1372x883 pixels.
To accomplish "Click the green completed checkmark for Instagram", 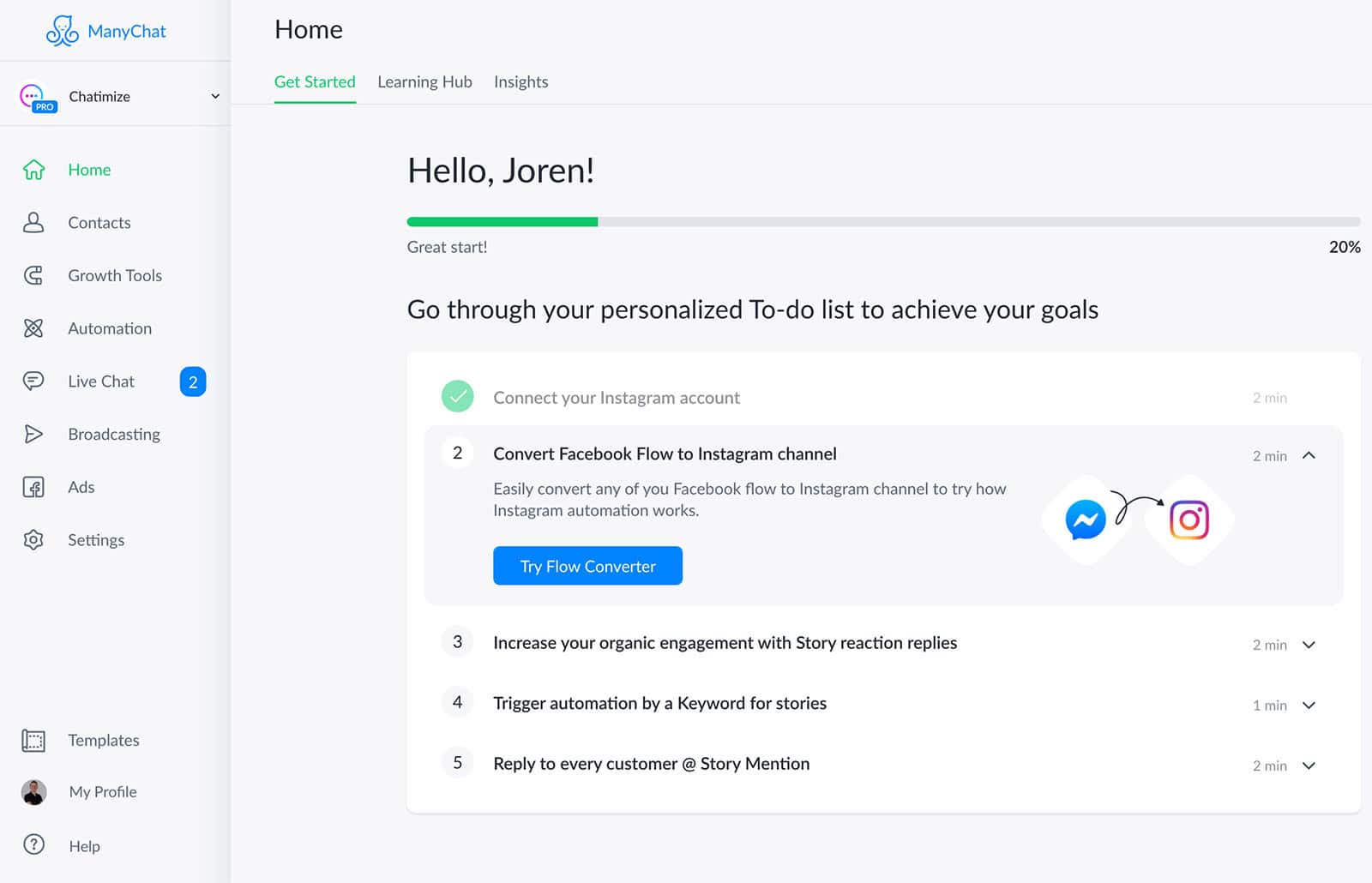I will [458, 396].
